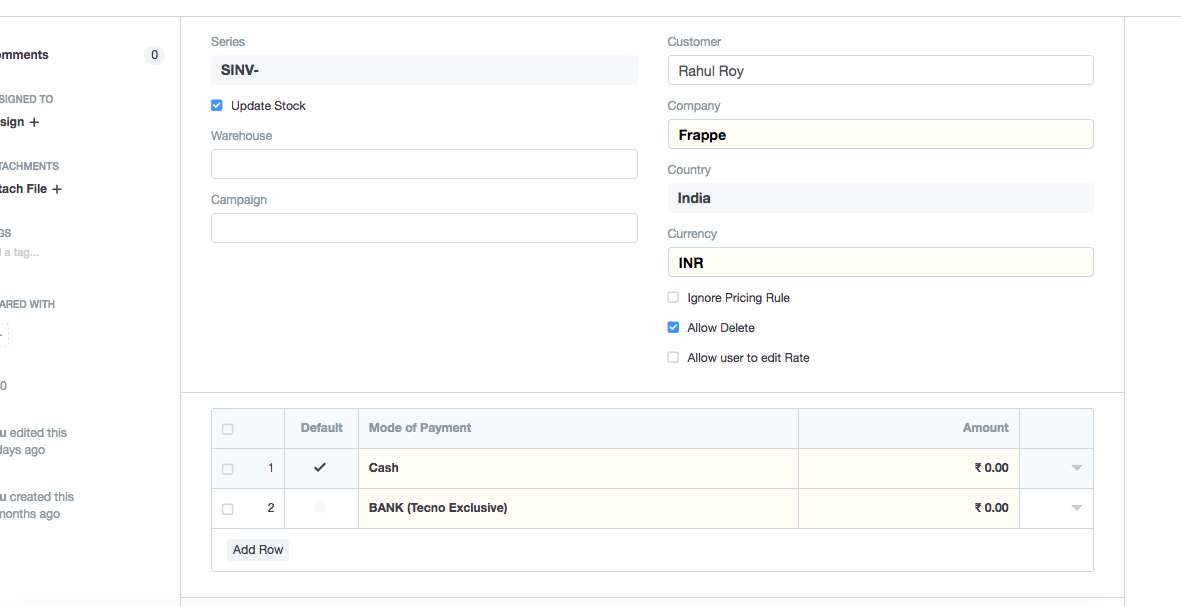The width and height of the screenshot is (1181, 606).
Task: Click the Customer field showing Rahul Roy
Action: tap(880, 70)
